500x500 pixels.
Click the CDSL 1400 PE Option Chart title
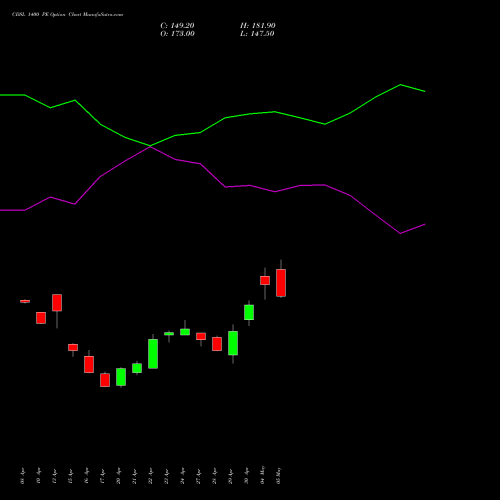[68, 15]
